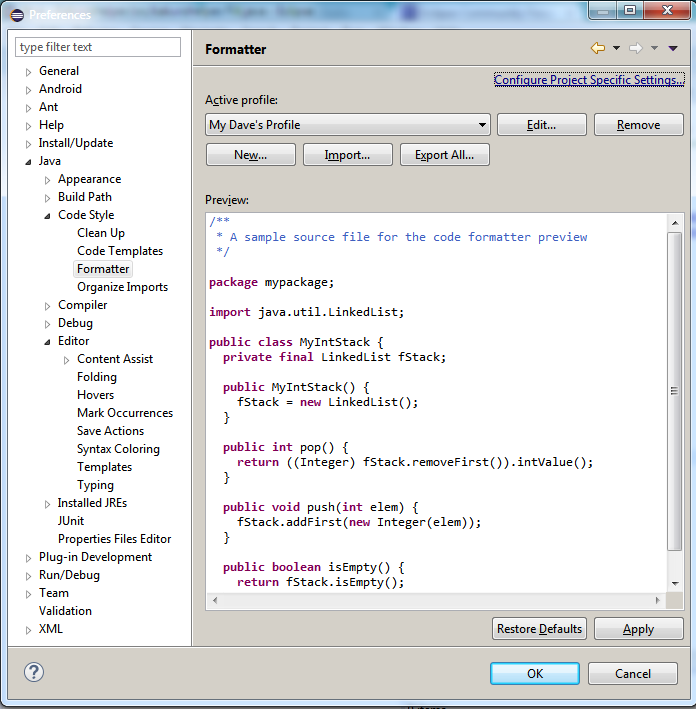The image size is (696, 709).
Task: Click the preview vertical scrollbar thumb
Action: [x=675, y=391]
